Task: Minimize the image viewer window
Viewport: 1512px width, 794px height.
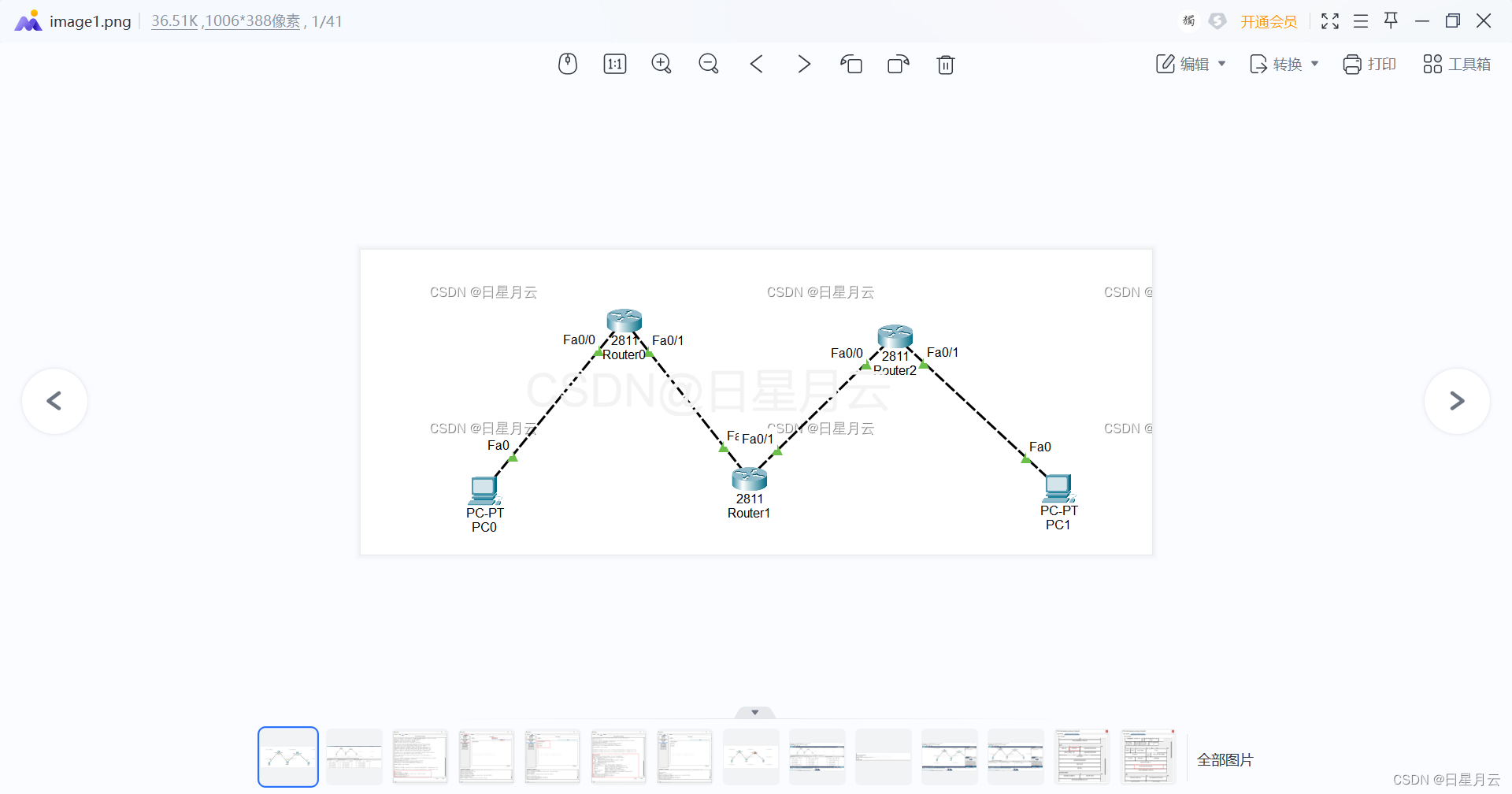Action: point(1422,21)
